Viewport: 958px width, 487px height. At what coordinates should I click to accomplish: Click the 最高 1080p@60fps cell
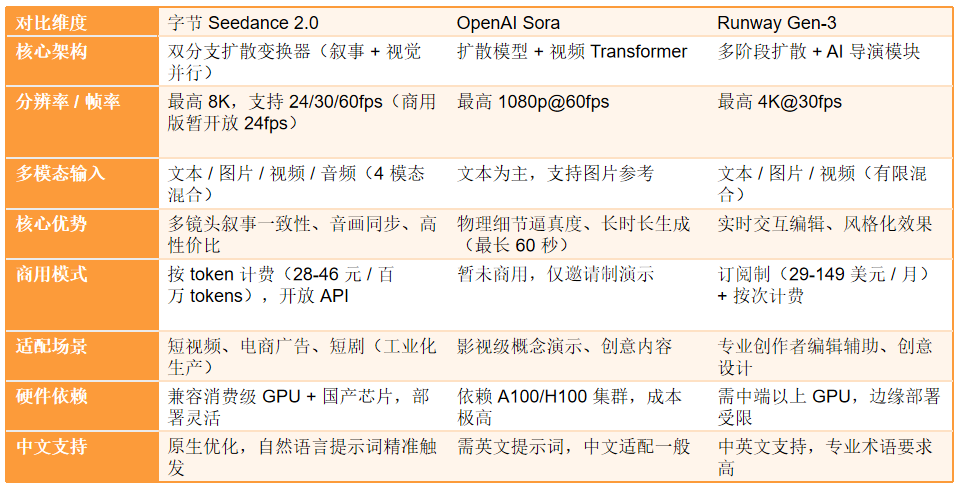pos(533,102)
